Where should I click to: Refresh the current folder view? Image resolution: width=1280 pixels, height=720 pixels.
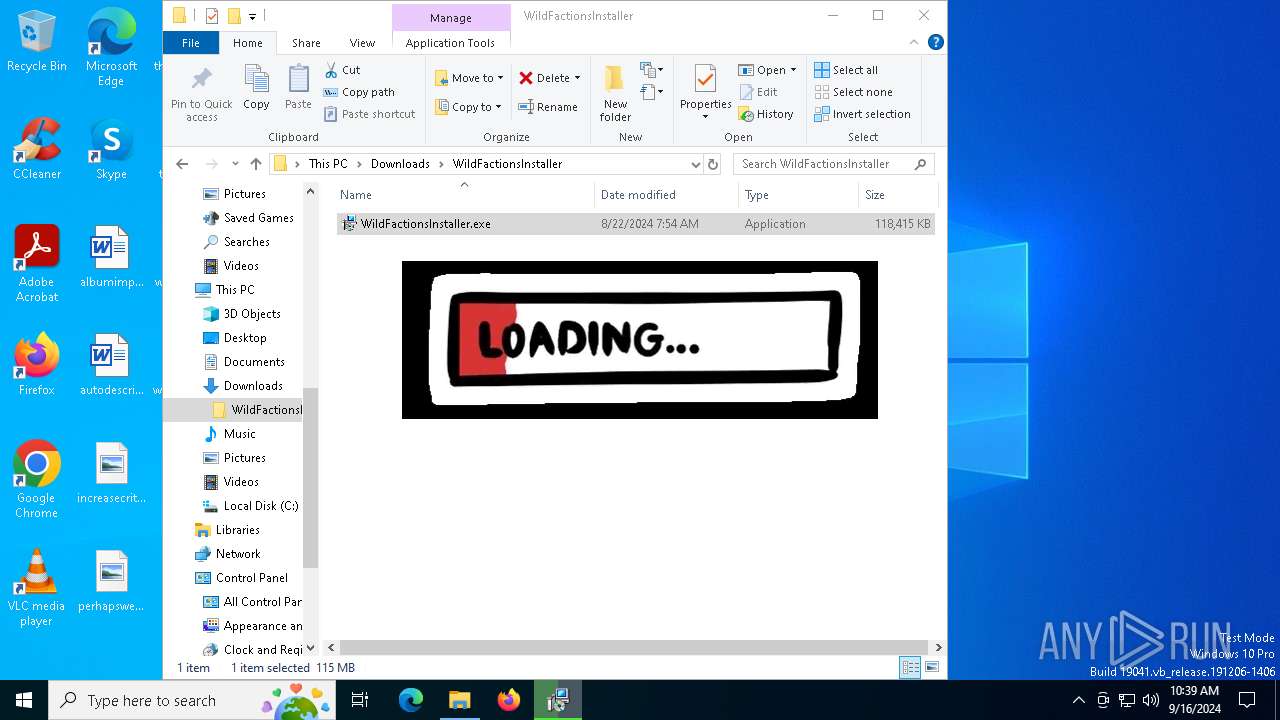(713, 164)
